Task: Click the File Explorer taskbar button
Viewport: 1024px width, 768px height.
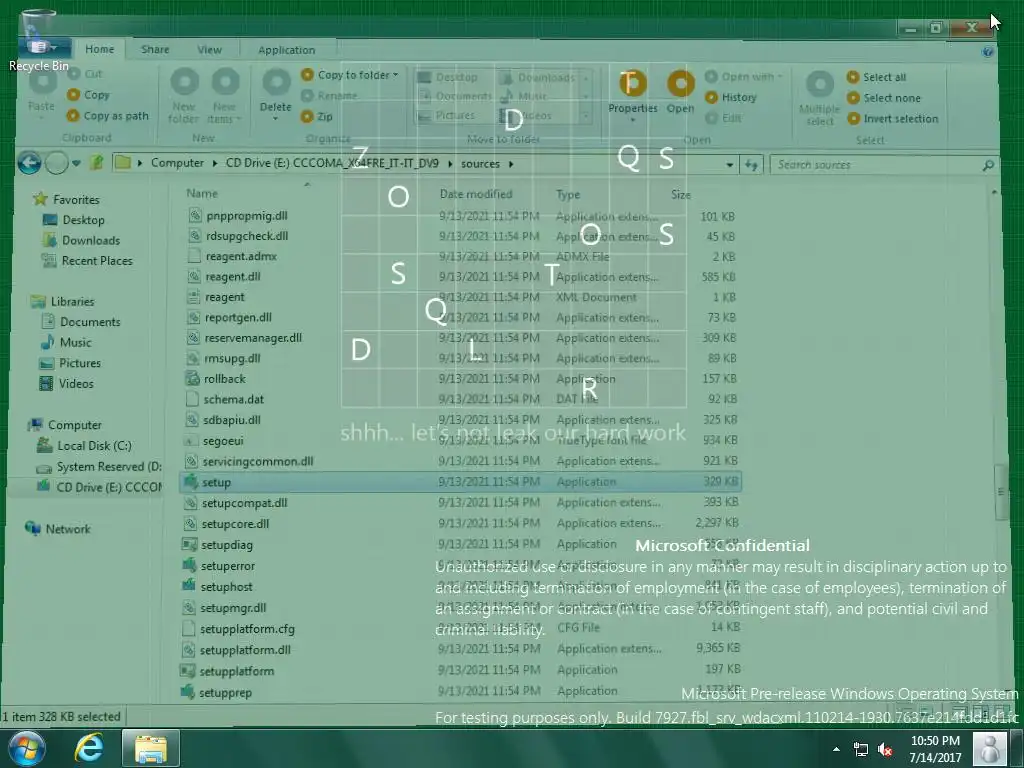Action: (x=151, y=748)
